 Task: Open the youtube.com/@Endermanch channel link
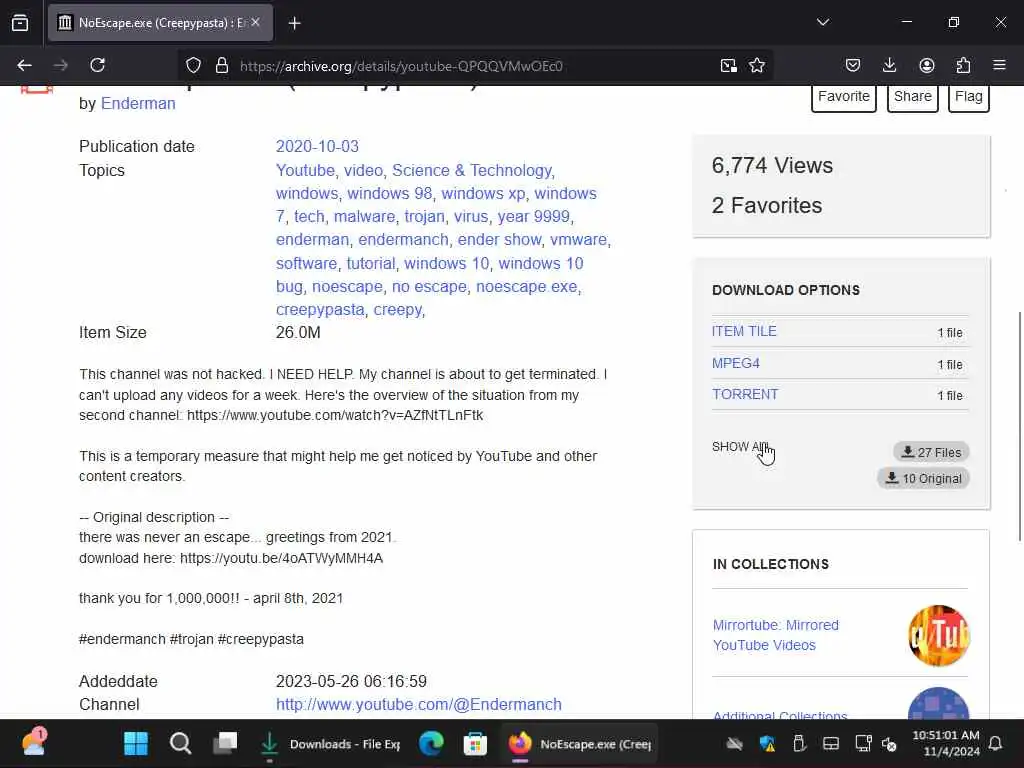pos(419,705)
